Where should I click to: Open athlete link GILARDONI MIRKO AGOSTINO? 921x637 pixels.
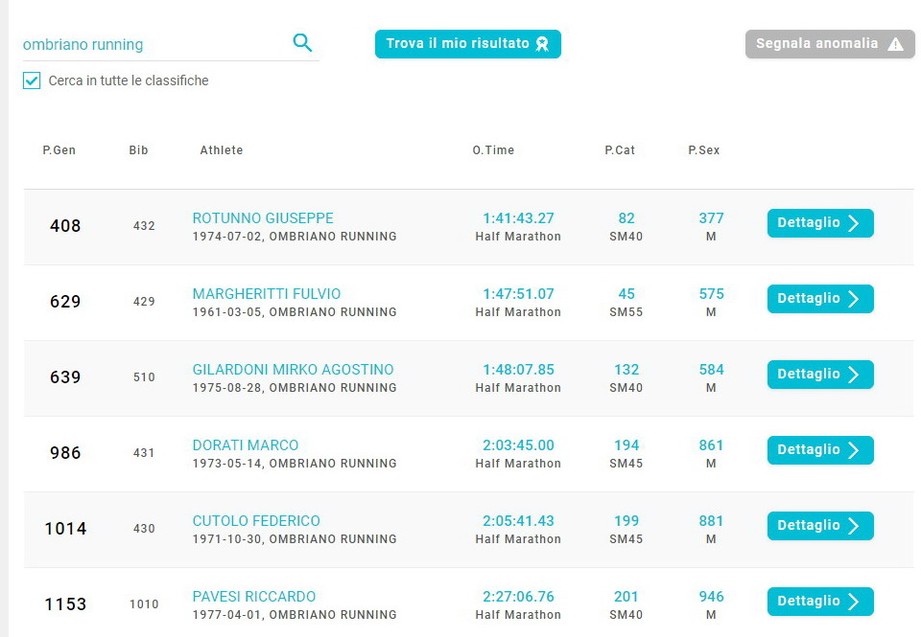293,370
